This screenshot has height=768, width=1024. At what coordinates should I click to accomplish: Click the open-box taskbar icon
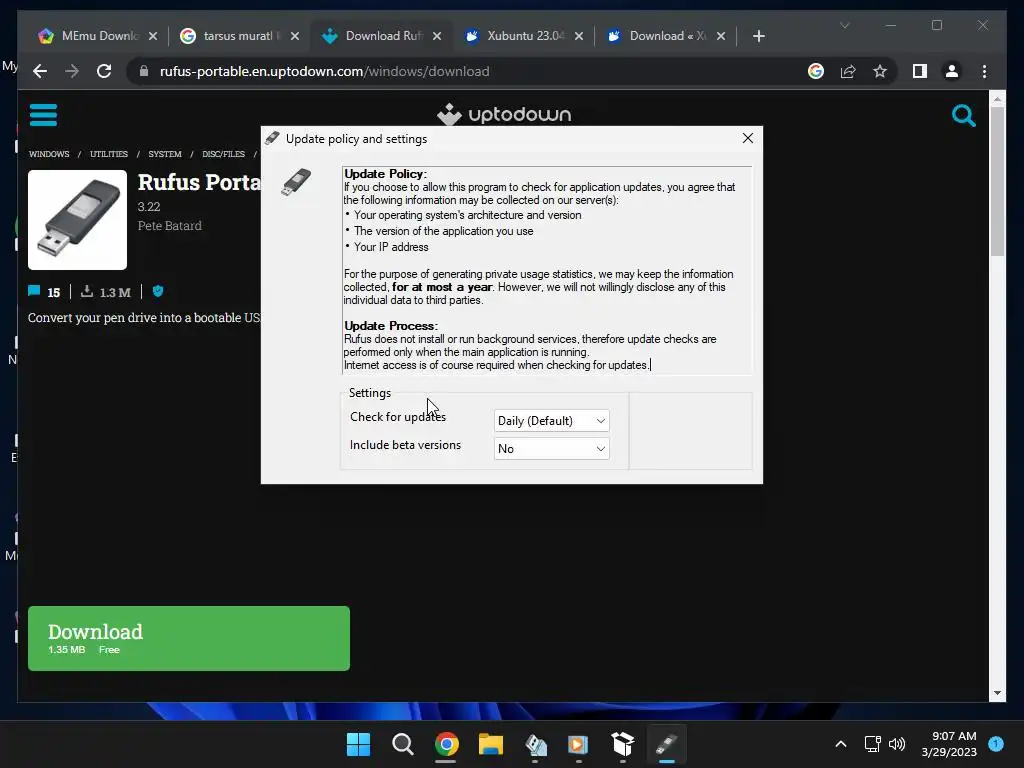pos(622,744)
